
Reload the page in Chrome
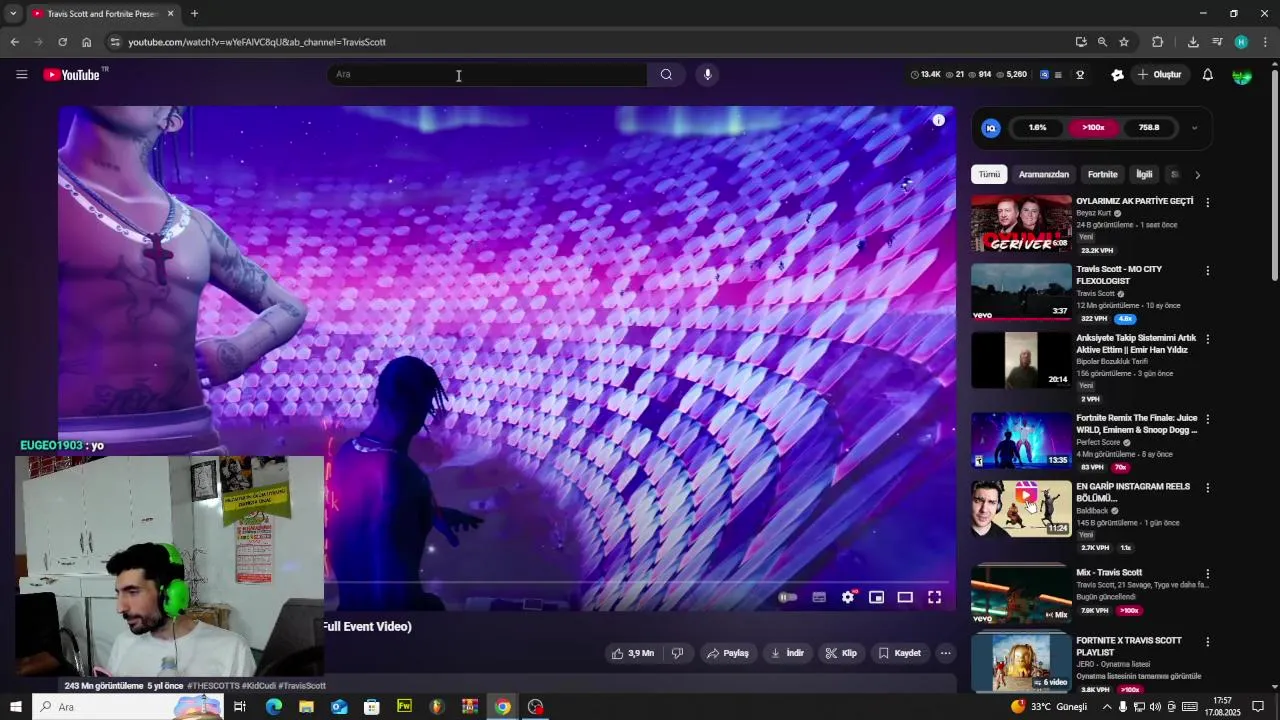point(62,42)
